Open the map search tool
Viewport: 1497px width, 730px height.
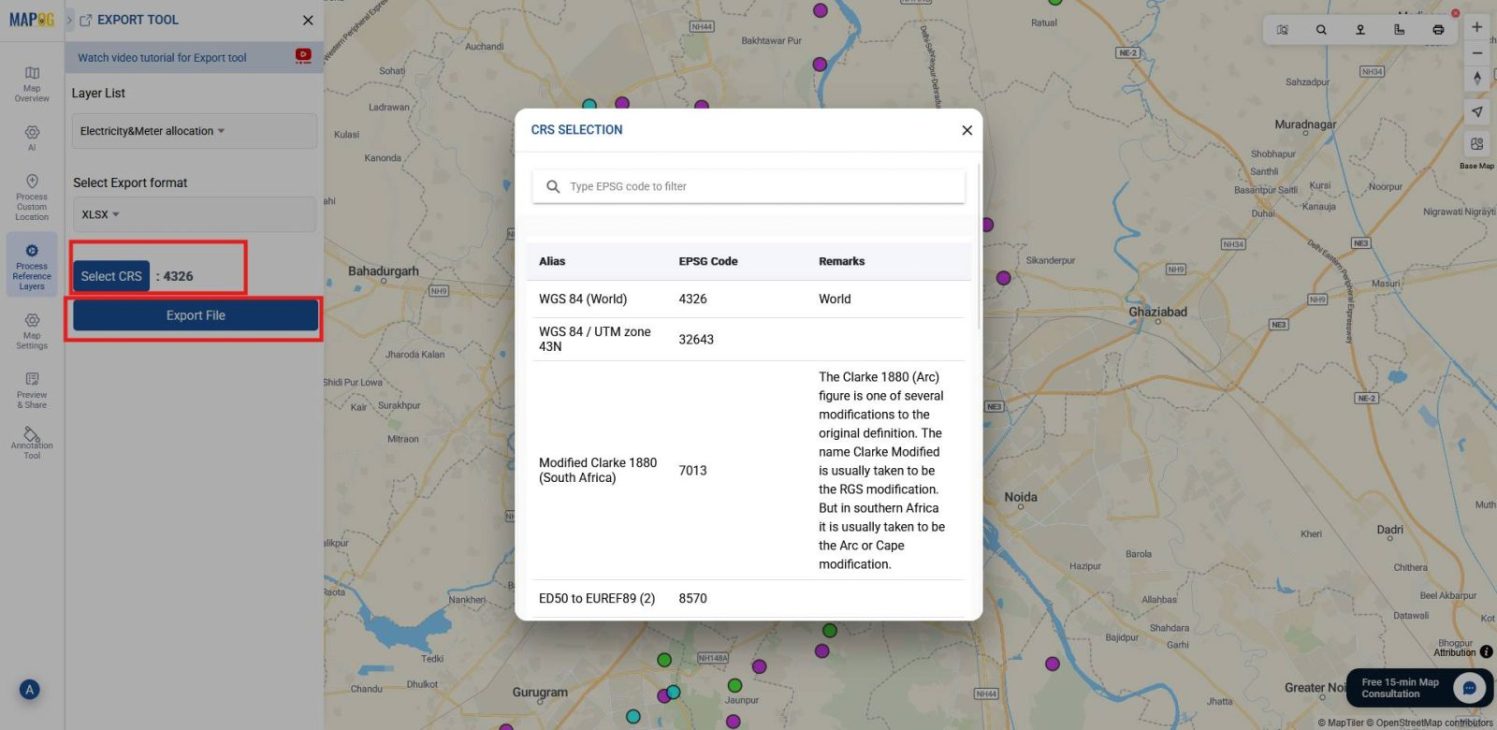pos(1321,30)
